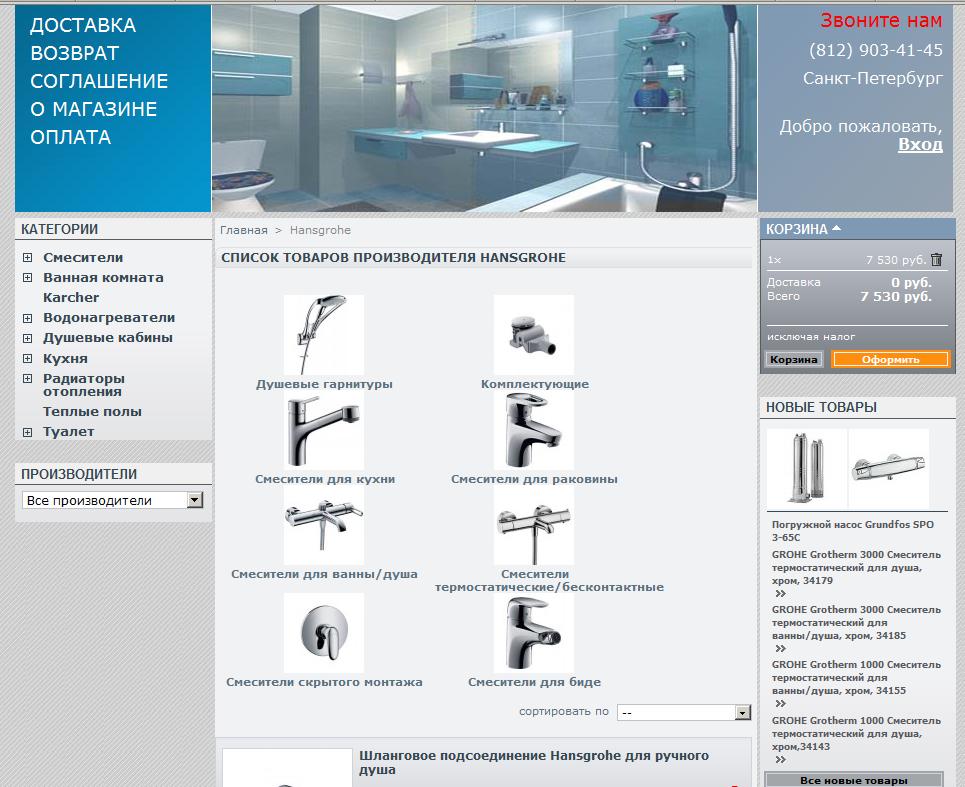Expand the Смесители category tree
965x787 pixels.
click(x=27, y=258)
